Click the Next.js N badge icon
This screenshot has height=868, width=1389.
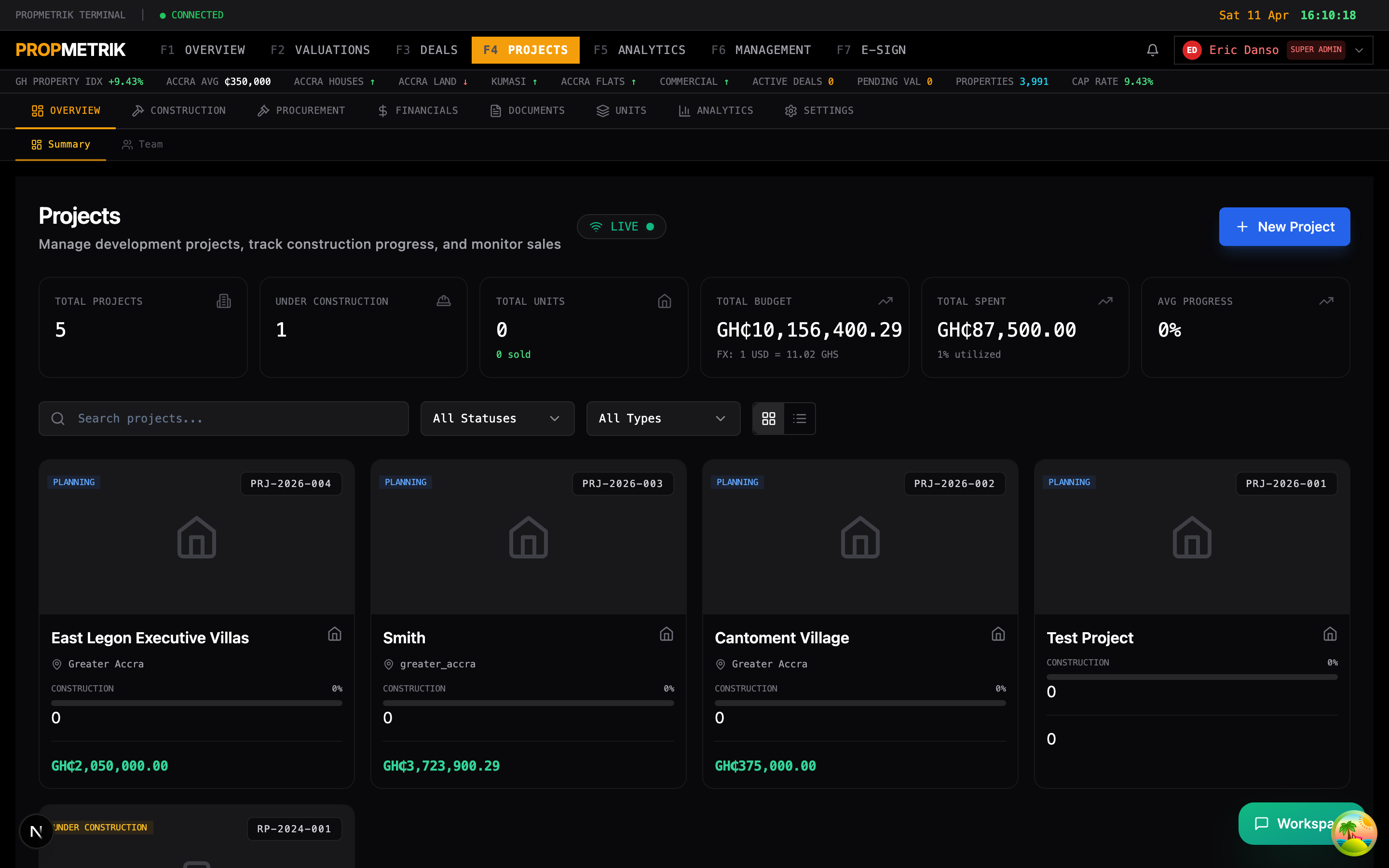click(36, 831)
